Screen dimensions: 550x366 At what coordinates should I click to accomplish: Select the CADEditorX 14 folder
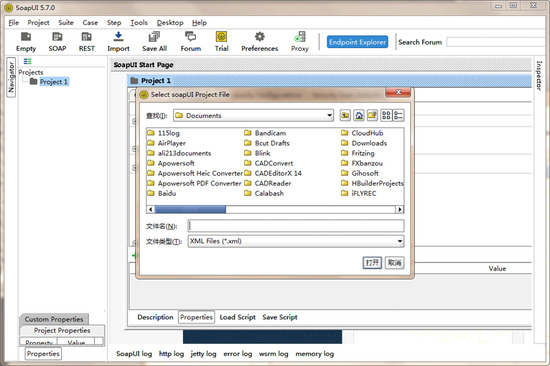click(x=273, y=173)
